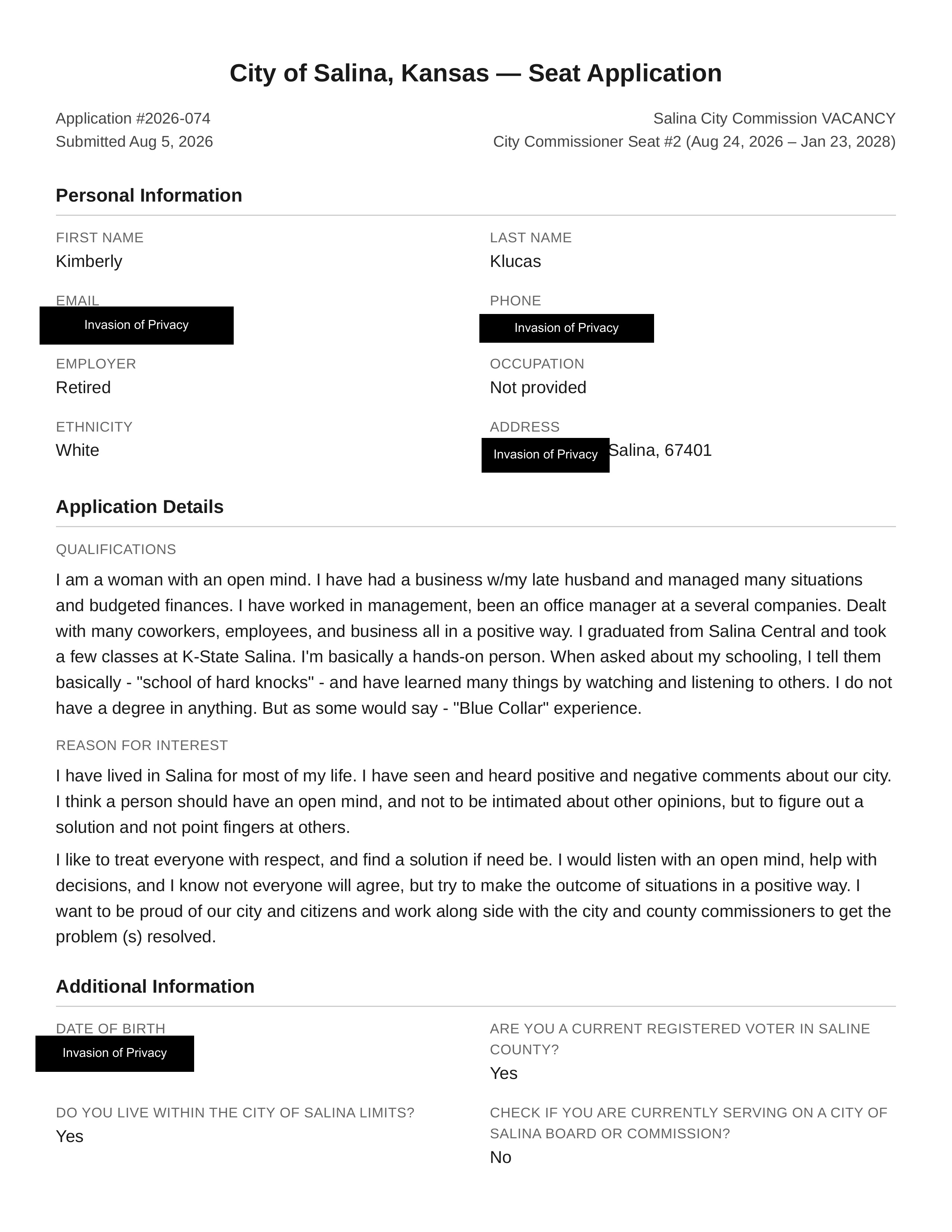Click the redacted phone block
Image resolution: width=952 pixels, height=1232 pixels.
(567, 328)
